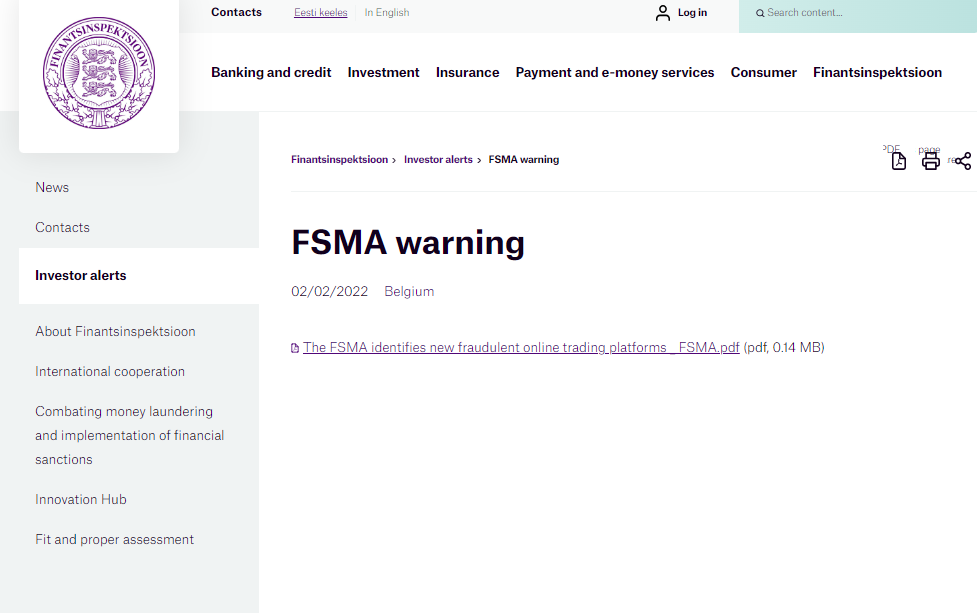Click the PDF export icon
Image resolution: width=977 pixels, height=613 pixels.
(x=898, y=161)
